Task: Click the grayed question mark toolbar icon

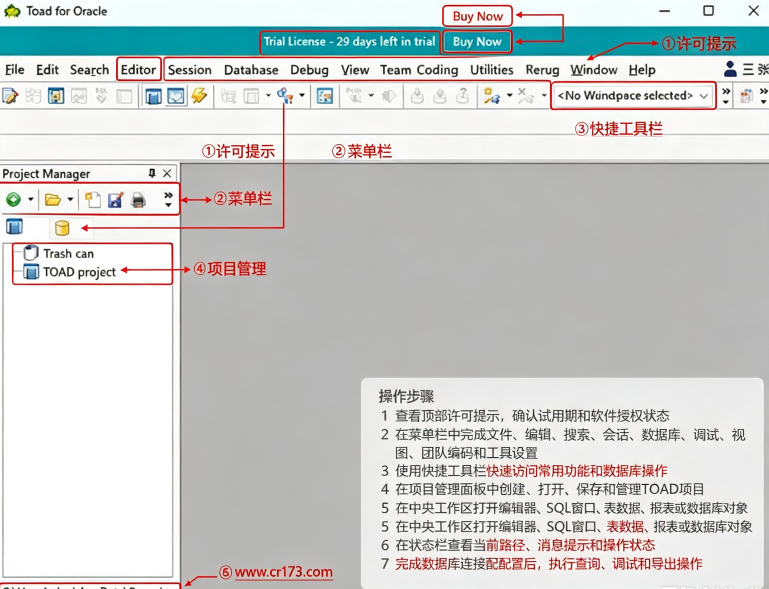Action: (x=462, y=96)
